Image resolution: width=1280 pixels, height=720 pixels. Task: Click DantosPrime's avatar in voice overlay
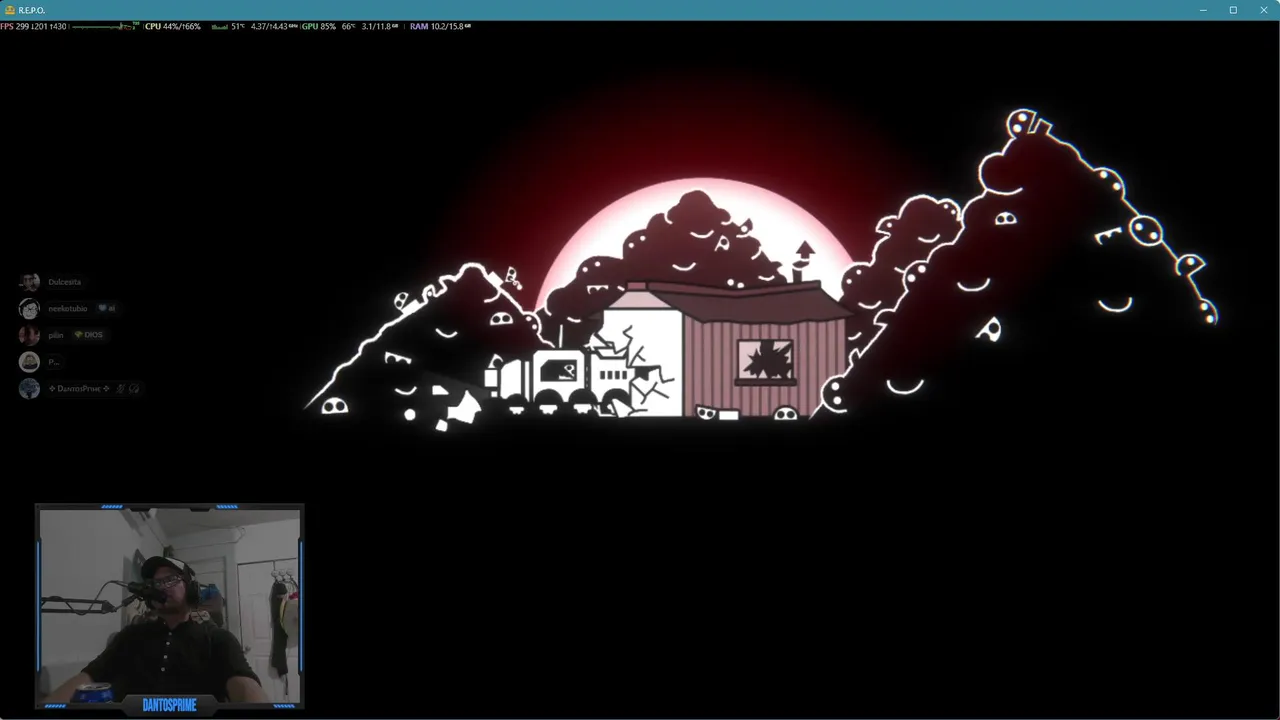click(30, 388)
